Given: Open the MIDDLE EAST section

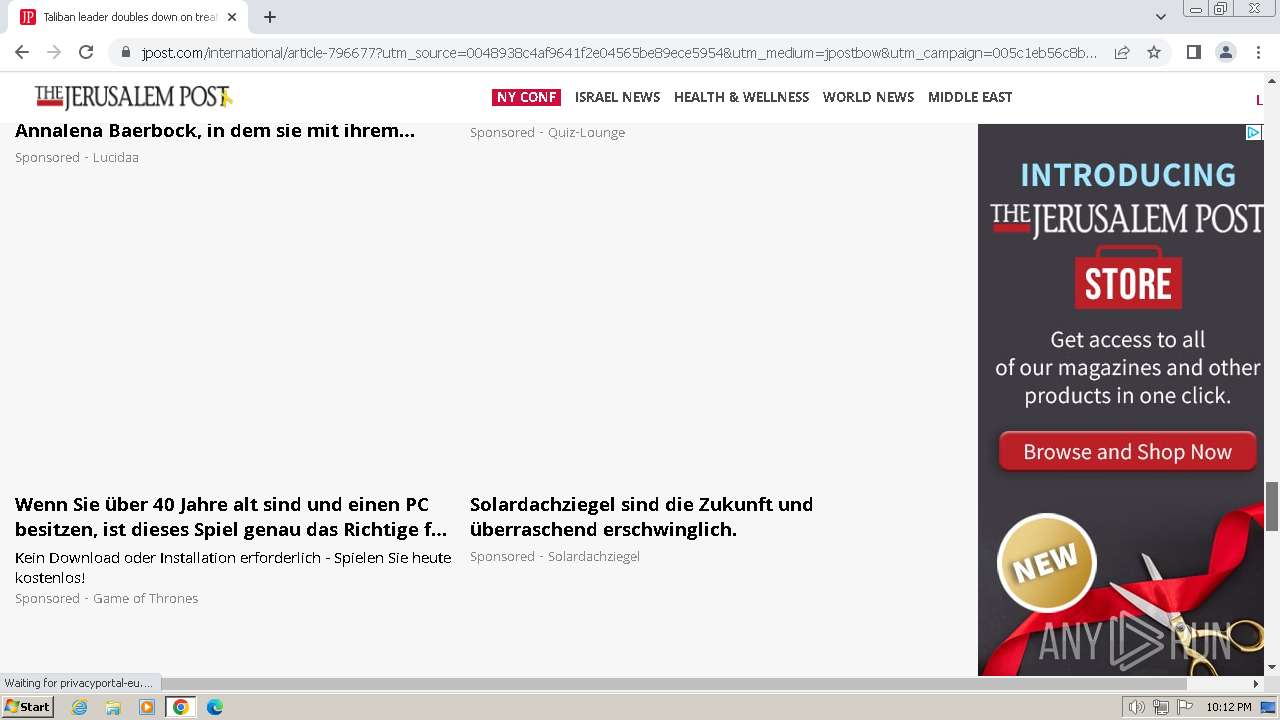Looking at the screenshot, I should tap(970, 97).
